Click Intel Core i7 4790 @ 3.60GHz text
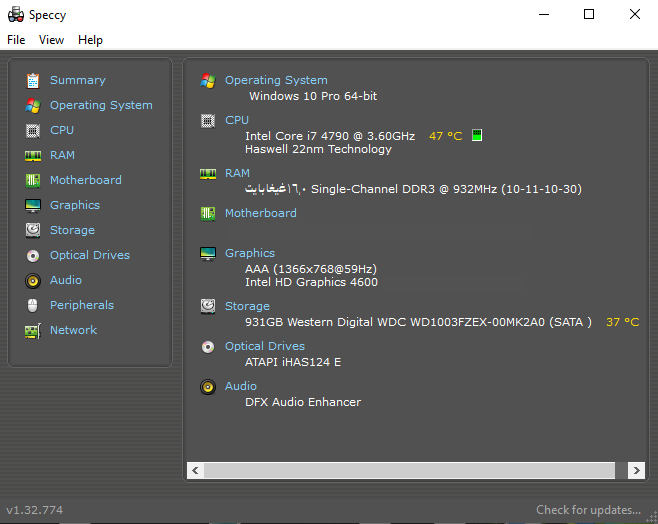This screenshot has width=658, height=524. 330,136
